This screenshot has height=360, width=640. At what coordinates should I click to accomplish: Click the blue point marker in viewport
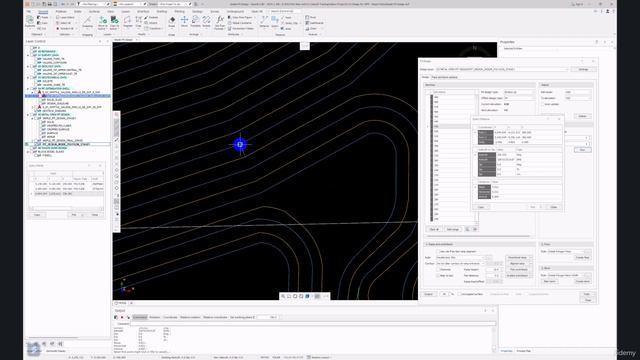point(240,144)
